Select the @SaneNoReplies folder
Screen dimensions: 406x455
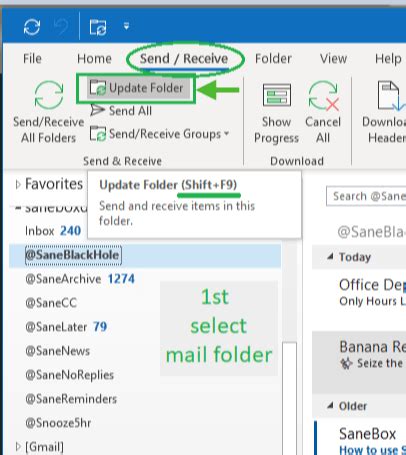70,375
